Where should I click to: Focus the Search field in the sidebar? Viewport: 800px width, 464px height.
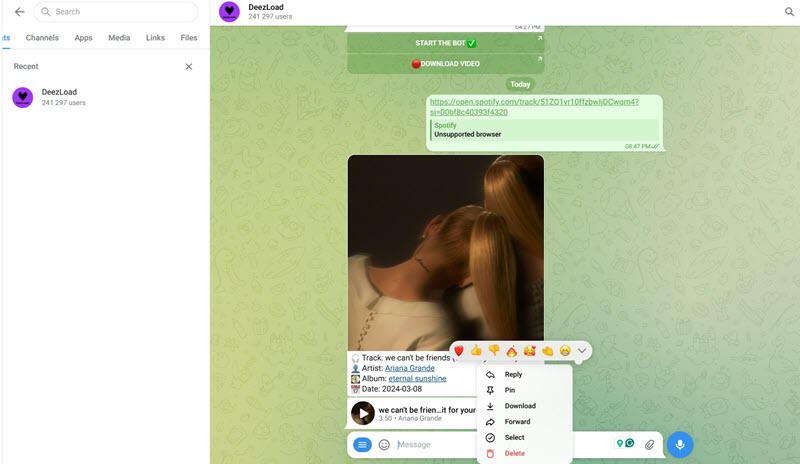click(115, 12)
